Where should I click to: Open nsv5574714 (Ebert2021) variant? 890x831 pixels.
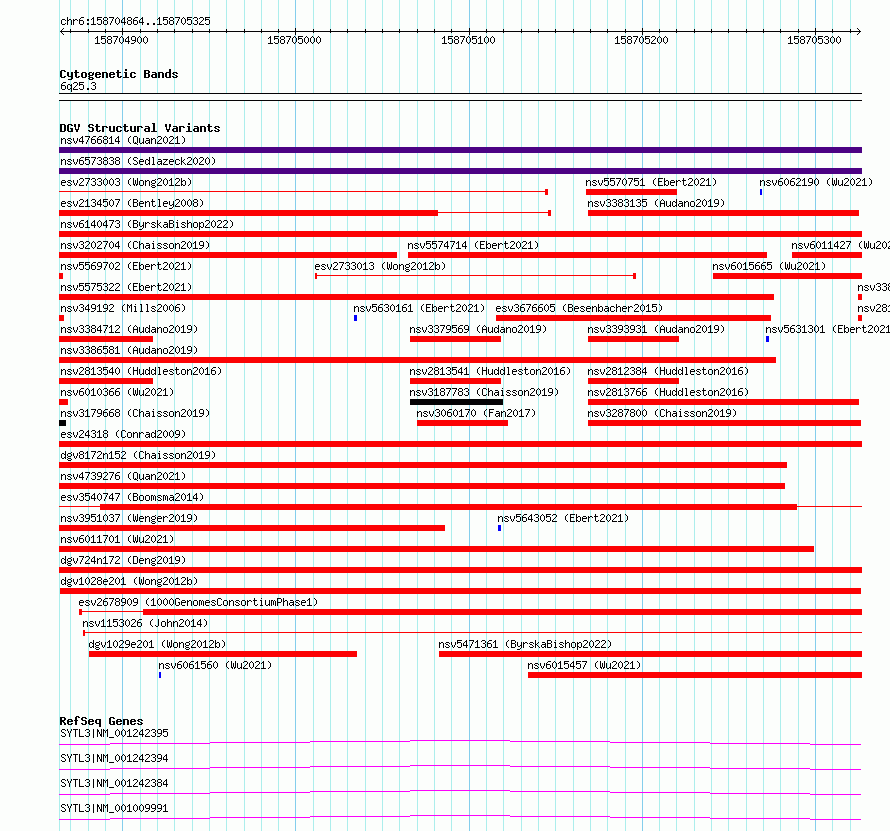point(587,255)
